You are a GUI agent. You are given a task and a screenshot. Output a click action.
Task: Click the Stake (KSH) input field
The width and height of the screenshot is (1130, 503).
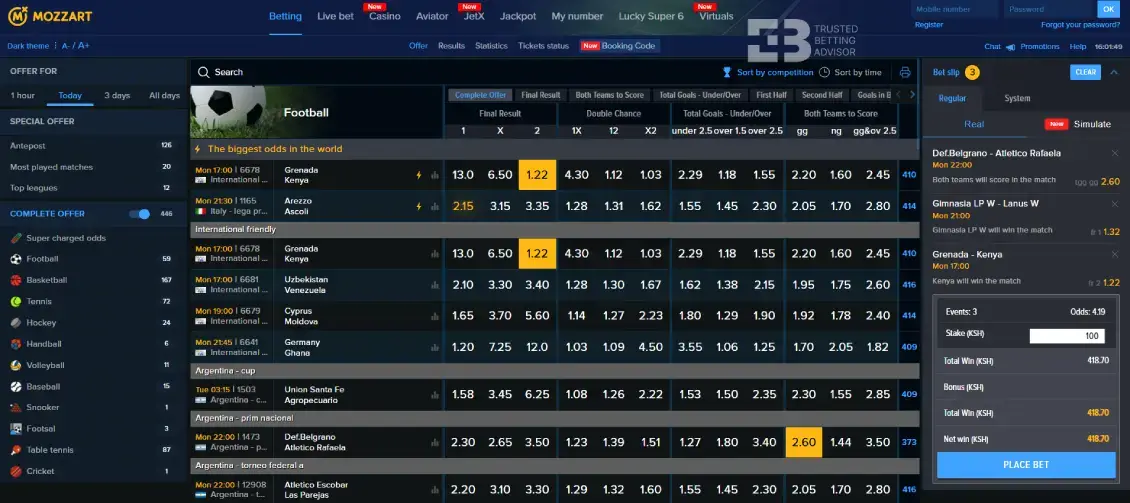point(1067,336)
